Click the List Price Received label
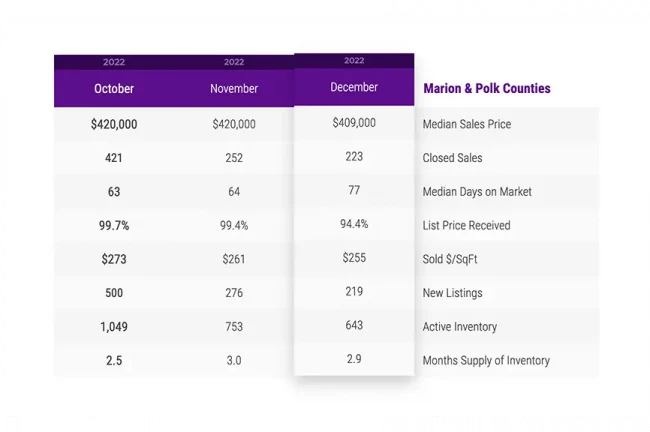This screenshot has width=650, height=432. (466, 226)
